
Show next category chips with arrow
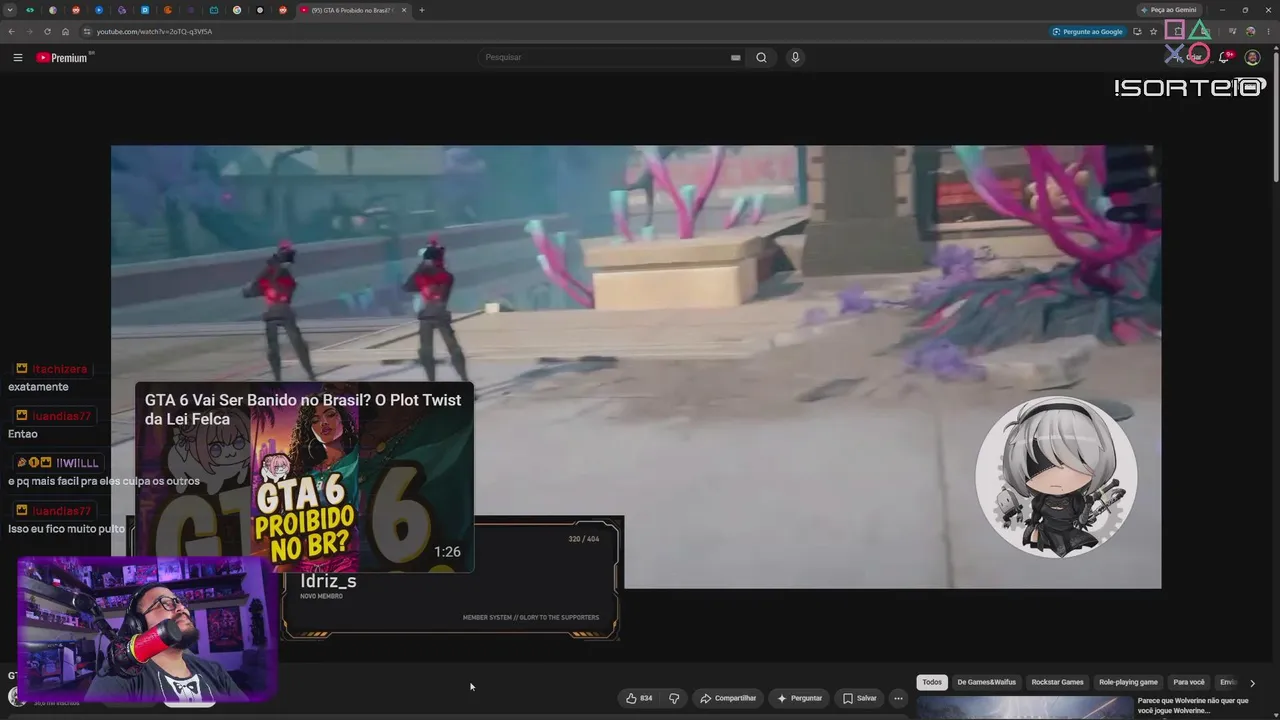pos(1252,683)
